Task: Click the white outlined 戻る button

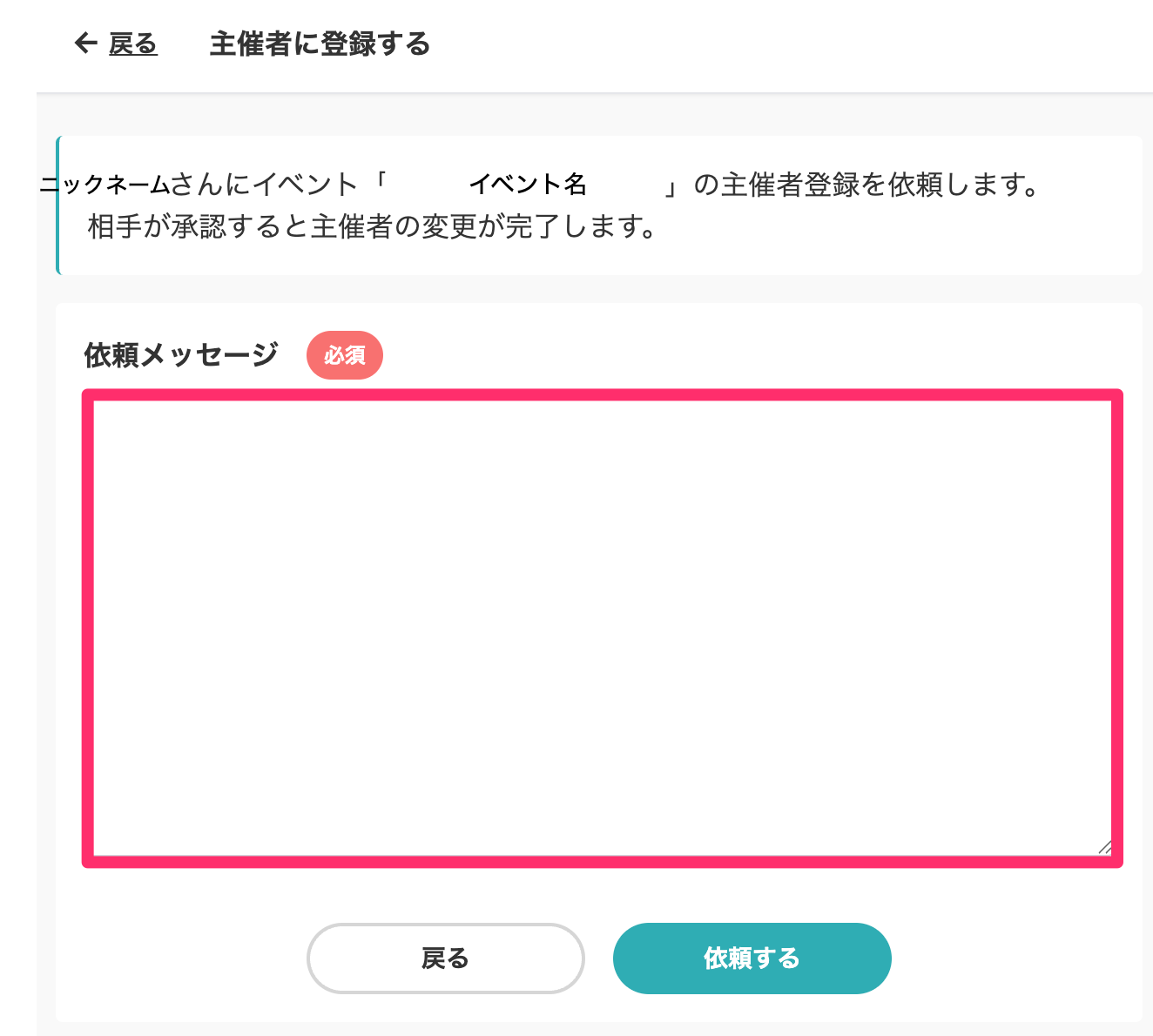Action: pos(446,959)
